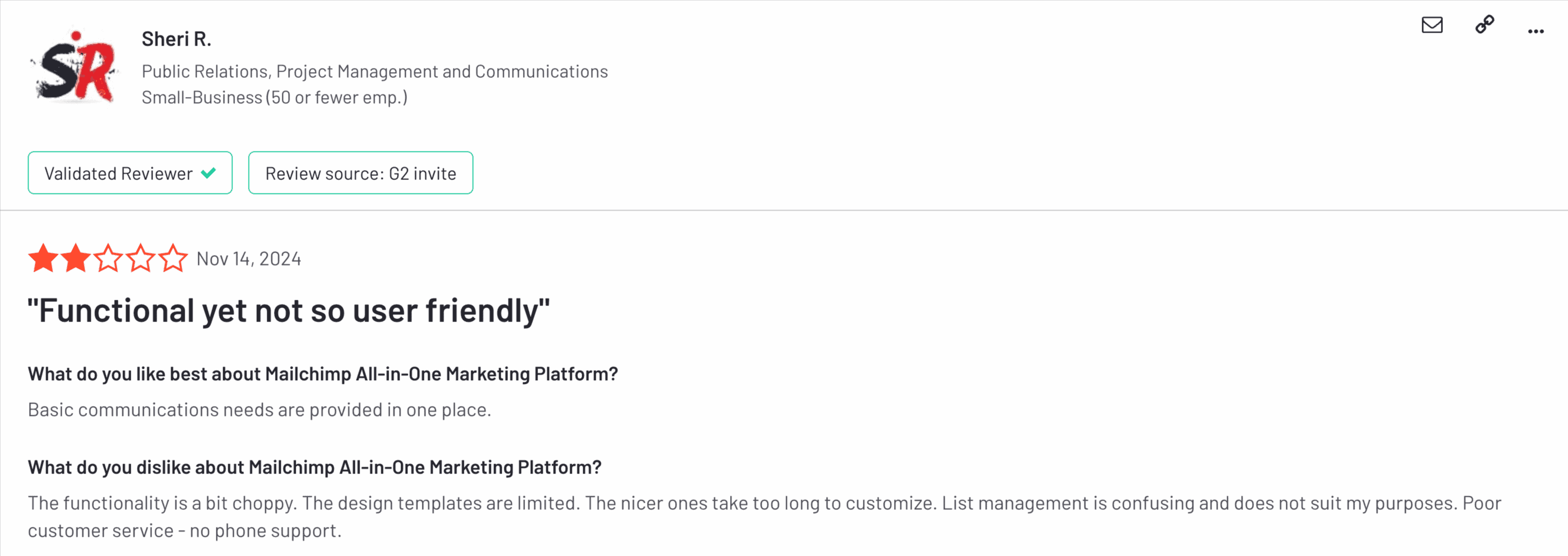Click the third empty rating star

pos(108,258)
